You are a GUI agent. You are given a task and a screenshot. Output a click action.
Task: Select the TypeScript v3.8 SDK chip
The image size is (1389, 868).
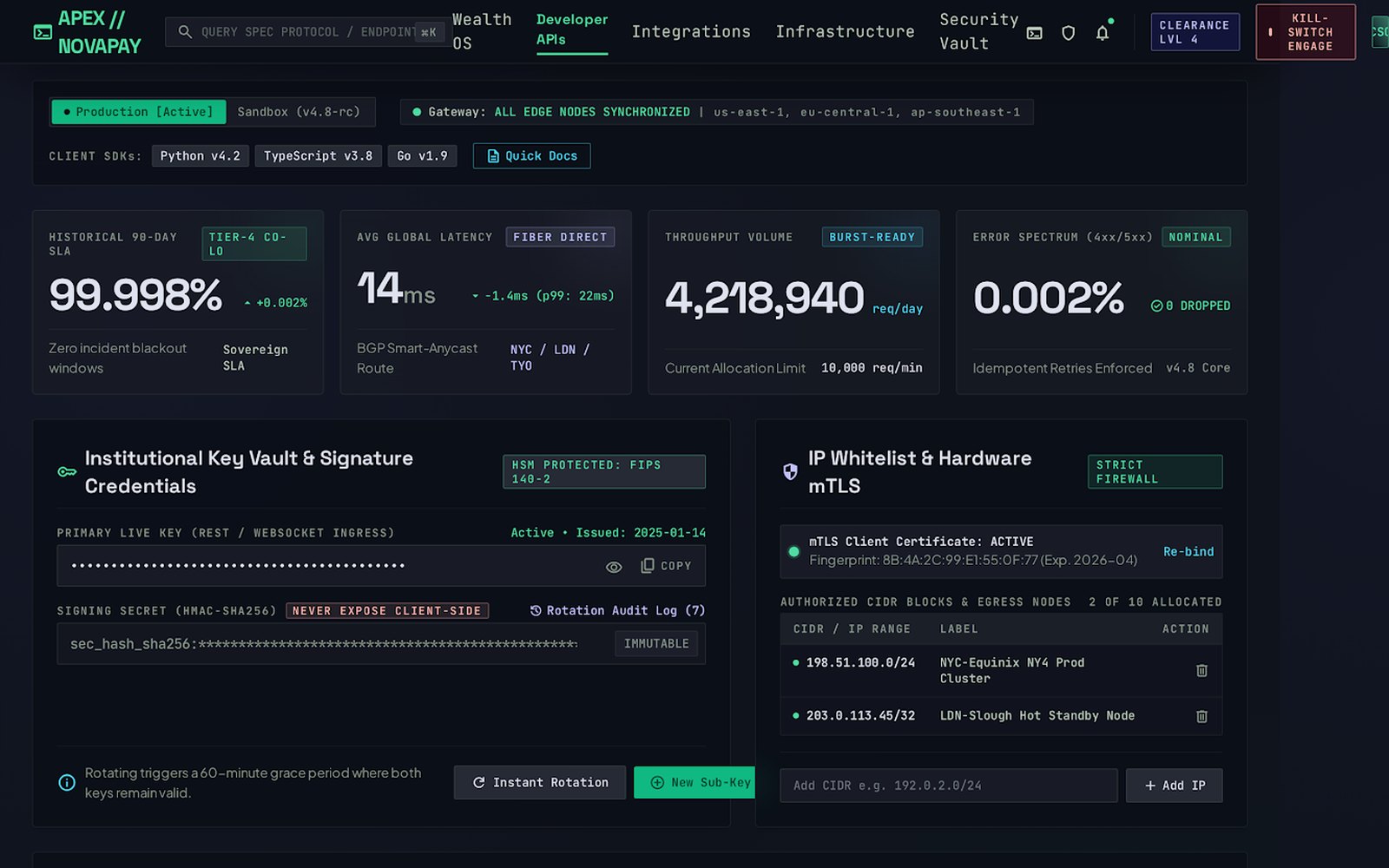tap(318, 156)
